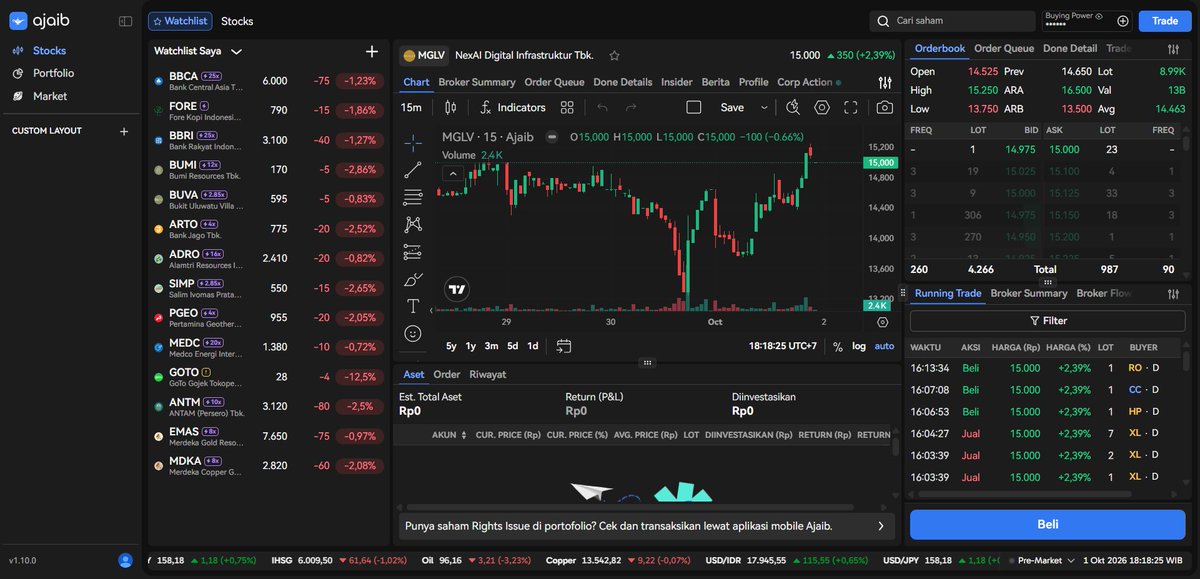Select the crosshair cursor tool

413,143
